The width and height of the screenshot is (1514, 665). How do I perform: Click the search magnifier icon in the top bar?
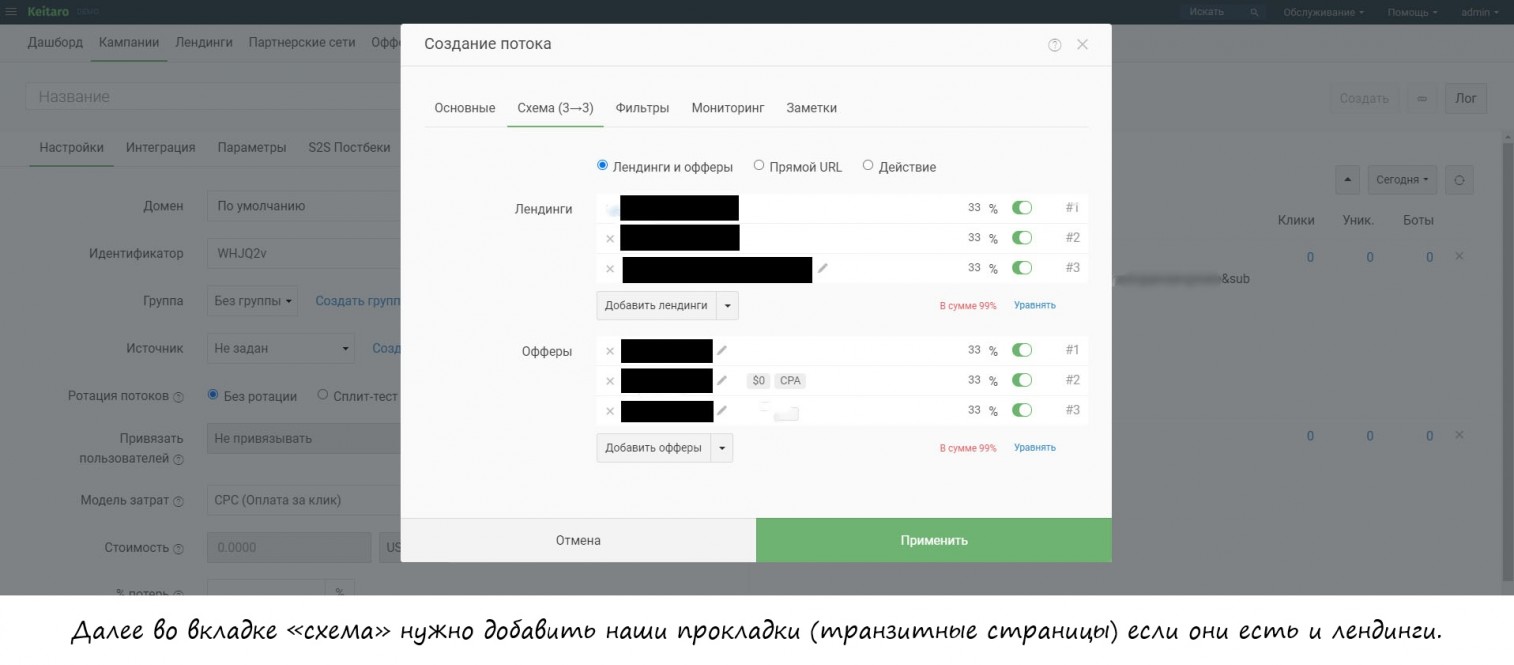pos(1254,12)
